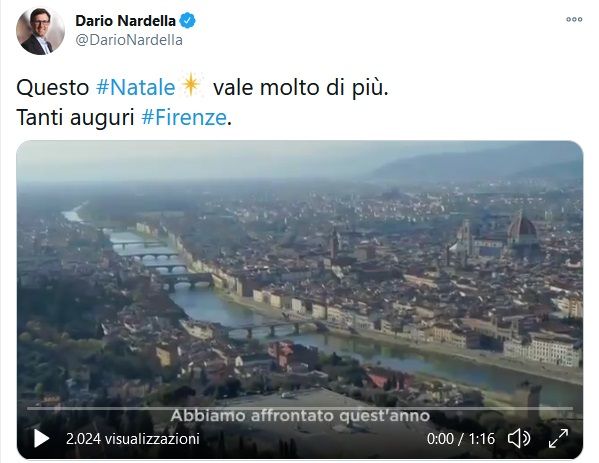Click the Duomo dome in the video
599x463 pixels.
pos(522,226)
